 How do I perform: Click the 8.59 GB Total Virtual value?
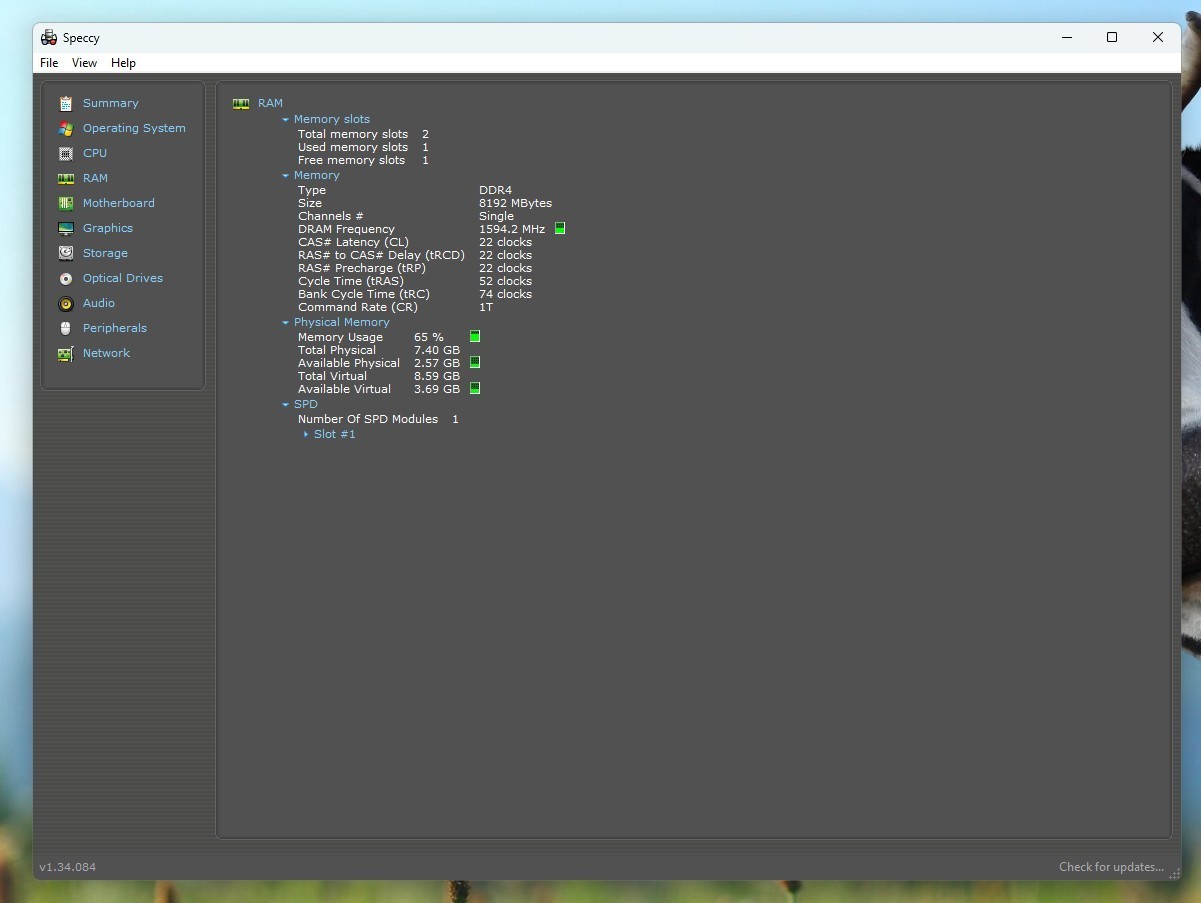click(437, 376)
